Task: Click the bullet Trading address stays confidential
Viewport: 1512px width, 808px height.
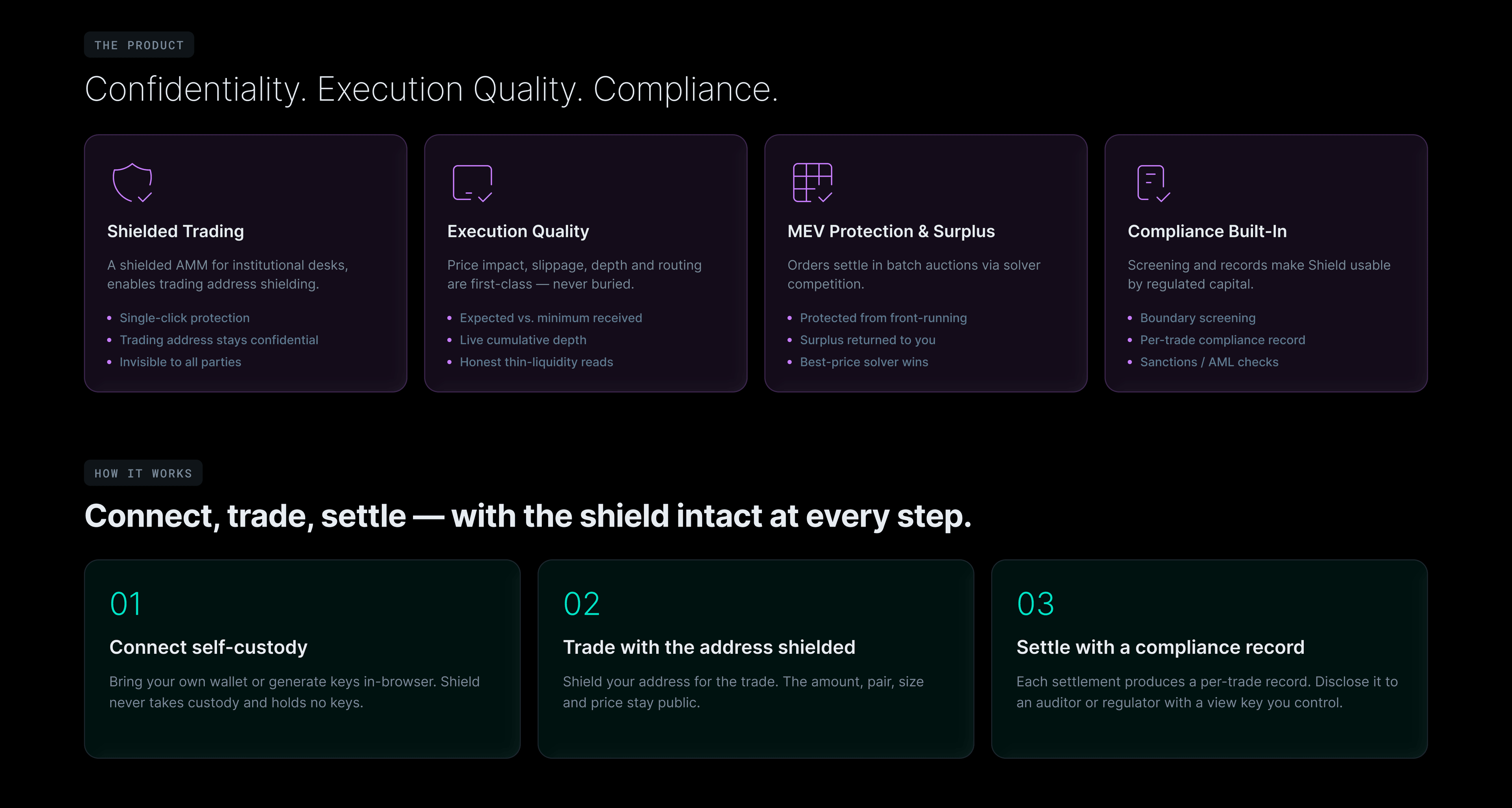Action: point(219,340)
